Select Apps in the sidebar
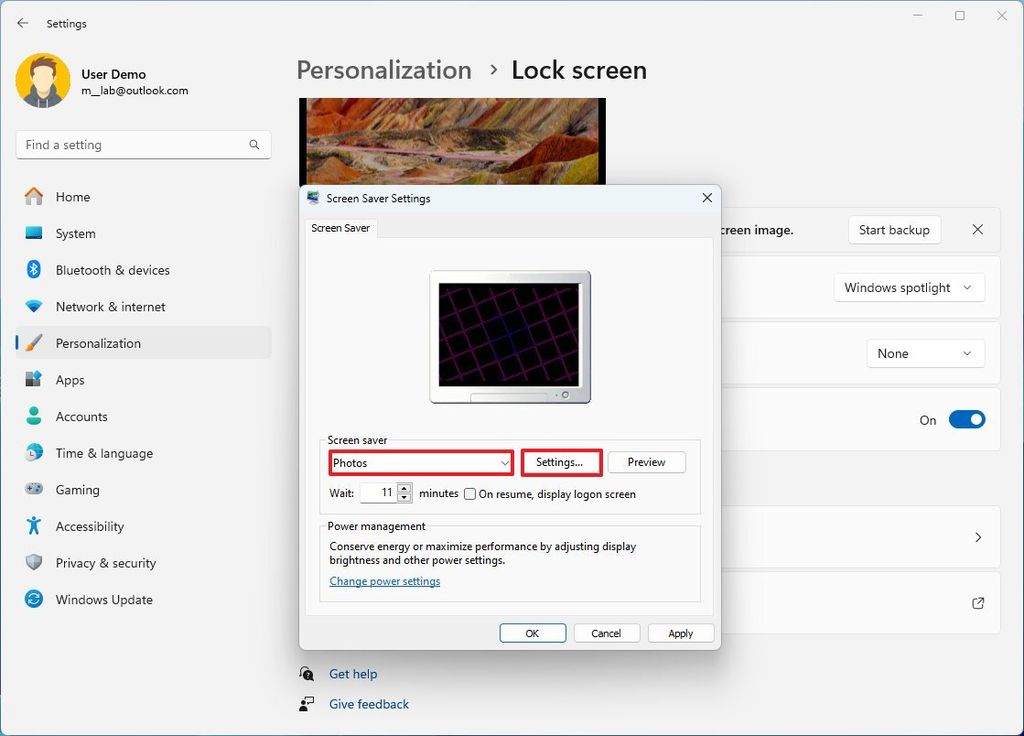Image resolution: width=1024 pixels, height=736 pixels. click(69, 380)
